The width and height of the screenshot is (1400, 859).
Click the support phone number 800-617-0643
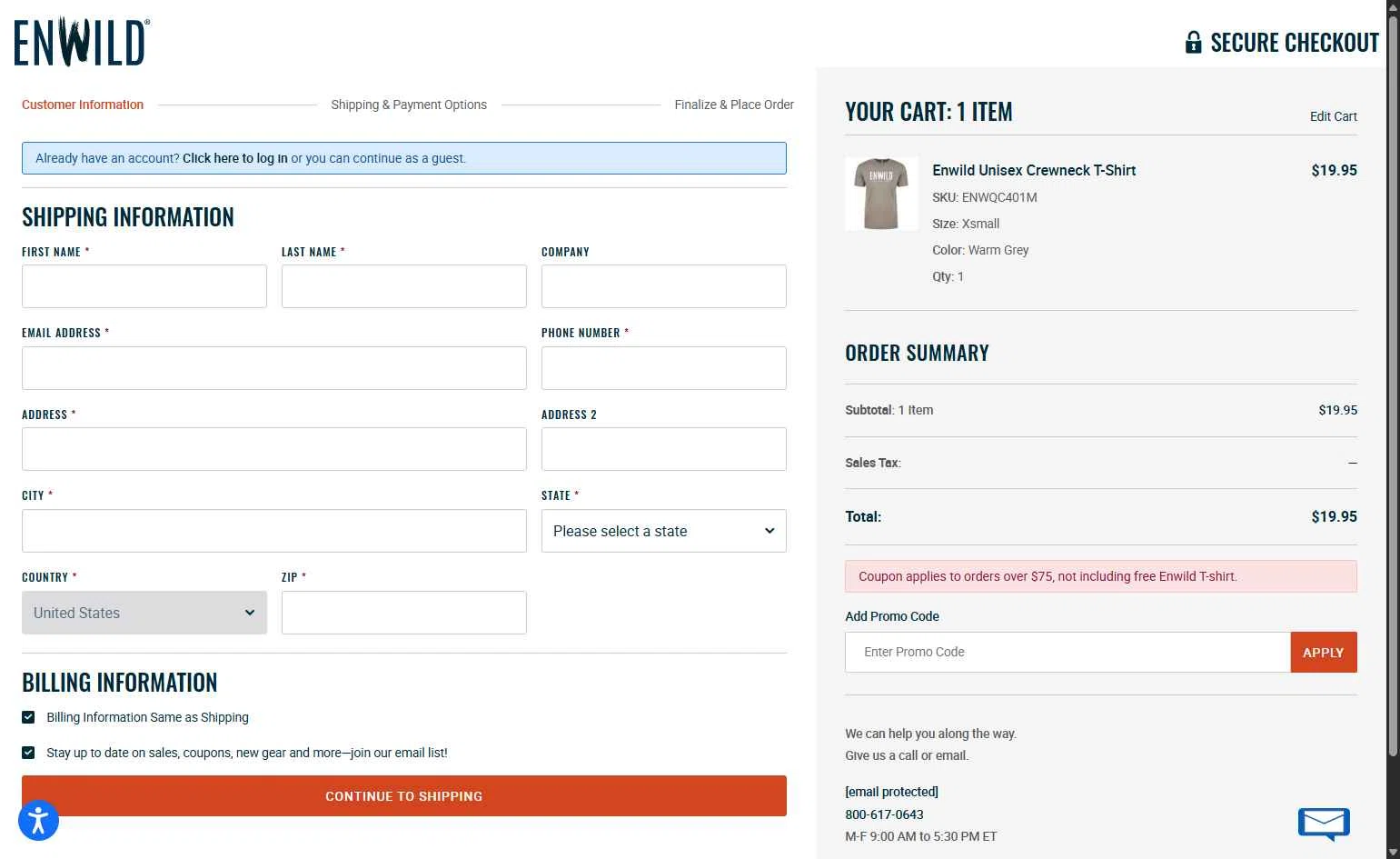(884, 814)
